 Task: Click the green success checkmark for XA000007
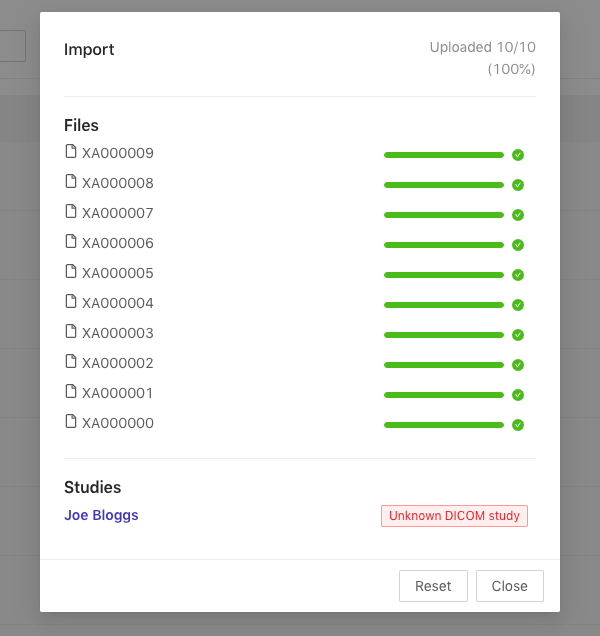point(518,215)
